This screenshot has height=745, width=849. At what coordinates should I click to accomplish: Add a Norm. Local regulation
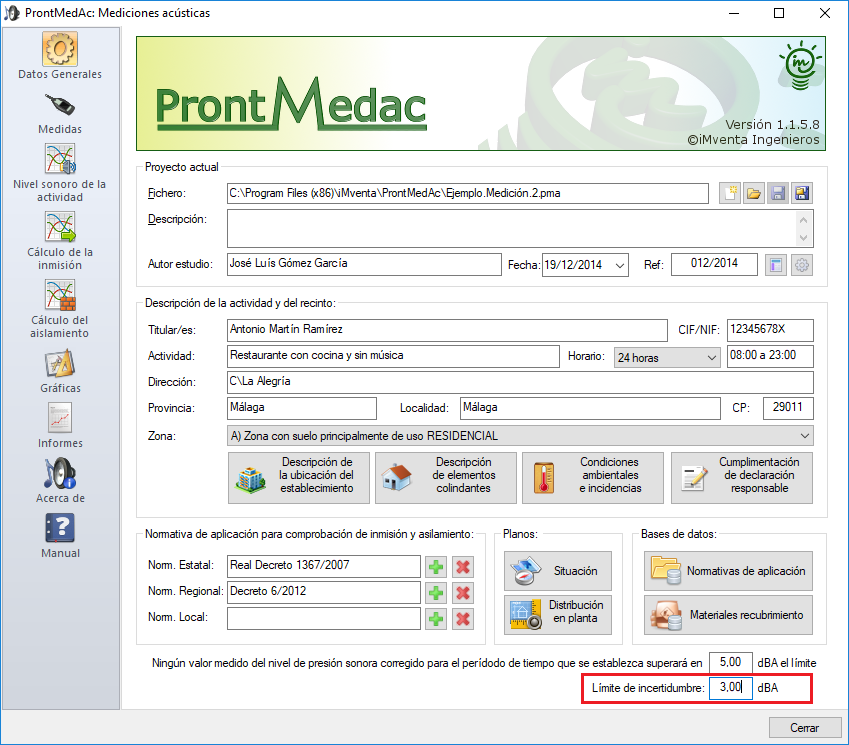point(436,619)
